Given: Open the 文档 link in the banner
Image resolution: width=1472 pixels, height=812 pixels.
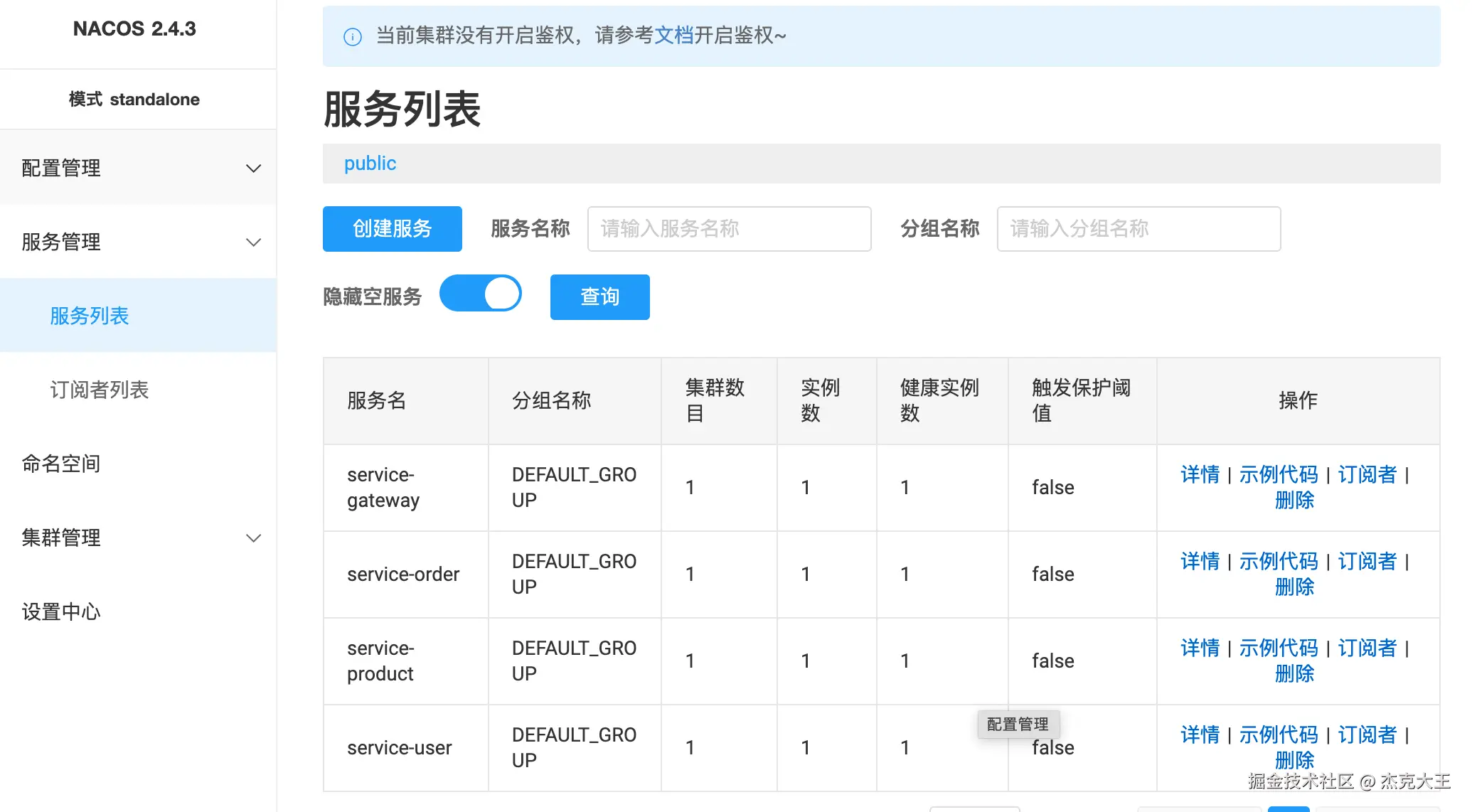Looking at the screenshot, I should coord(673,36).
